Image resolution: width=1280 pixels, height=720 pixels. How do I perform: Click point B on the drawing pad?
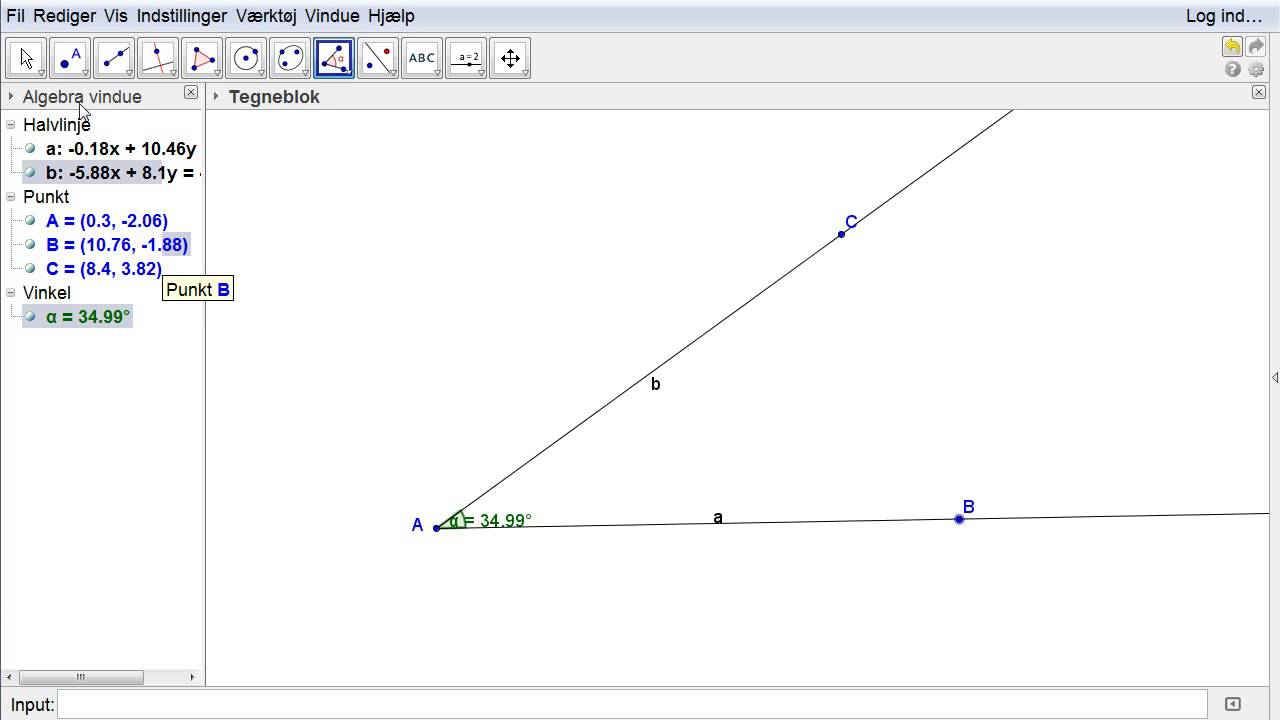point(959,519)
